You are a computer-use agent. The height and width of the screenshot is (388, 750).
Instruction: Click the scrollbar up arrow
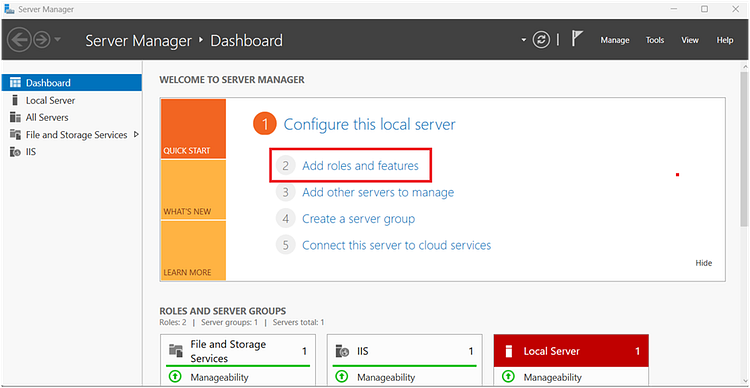point(744,67)
